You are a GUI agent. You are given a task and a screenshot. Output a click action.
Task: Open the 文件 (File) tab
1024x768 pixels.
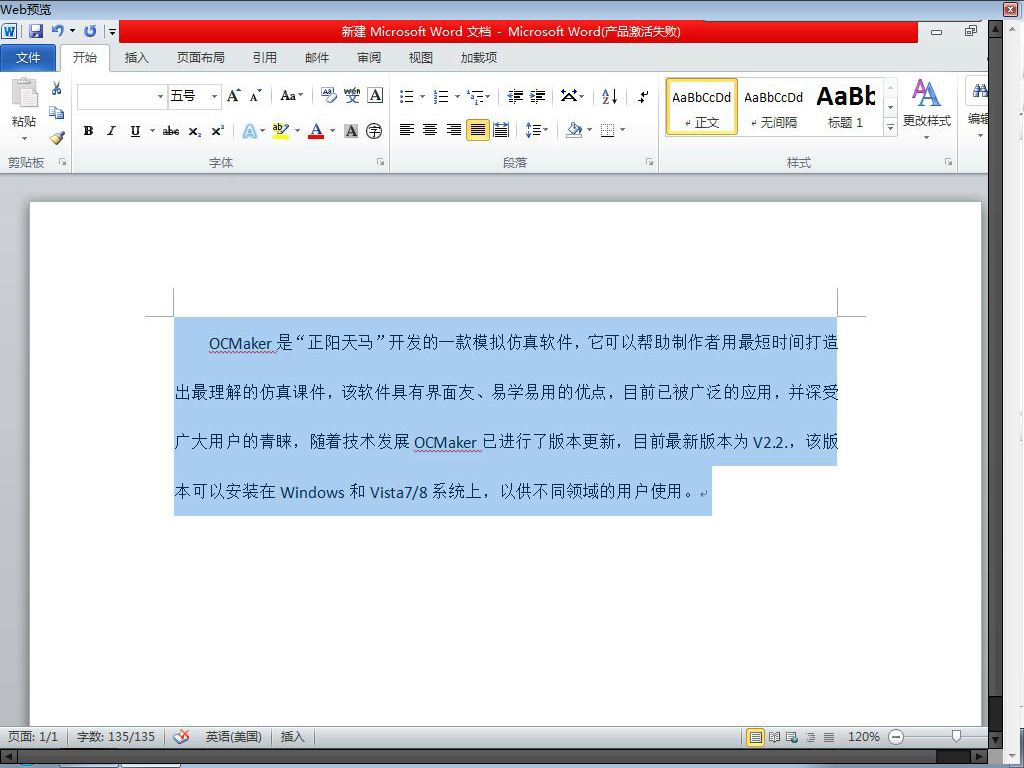point(28,57)
